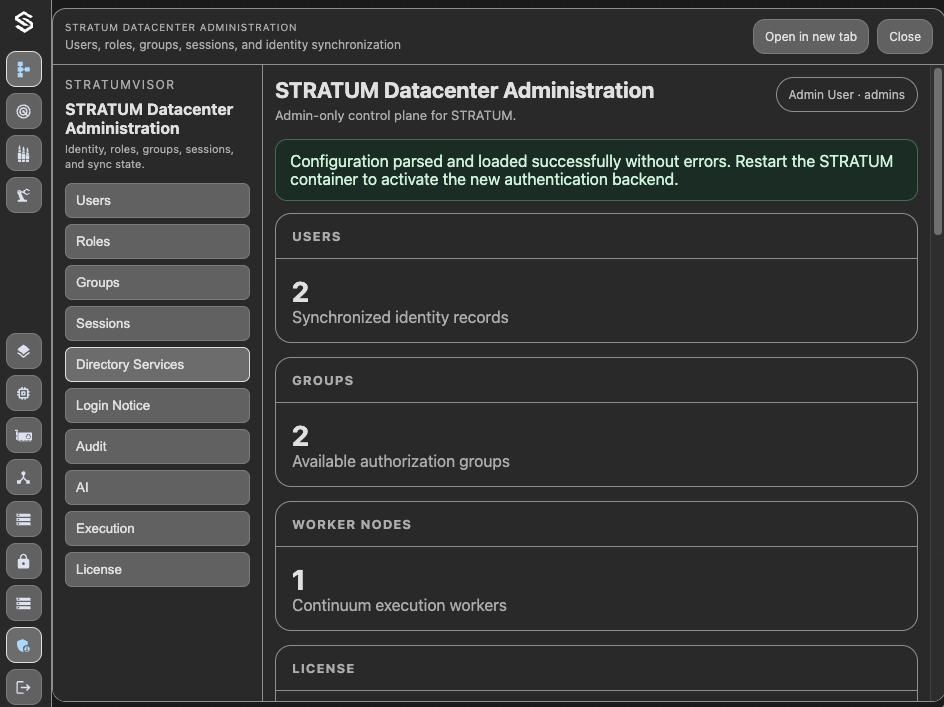Click the STRATUM logo icon
Screen dimensions: 944x707
(24, 22)
